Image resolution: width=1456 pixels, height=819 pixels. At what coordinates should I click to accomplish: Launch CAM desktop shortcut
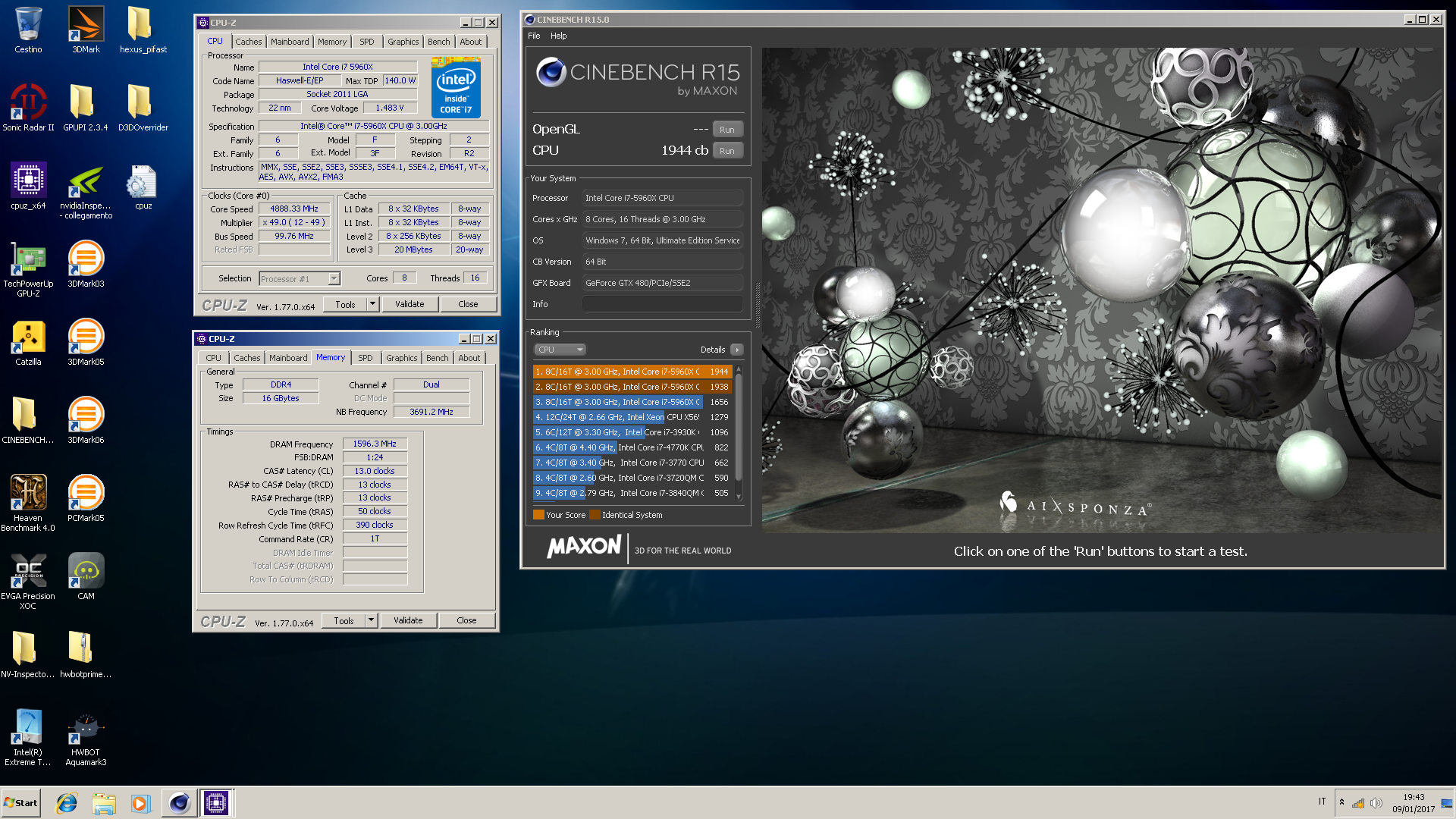point(86,576)
